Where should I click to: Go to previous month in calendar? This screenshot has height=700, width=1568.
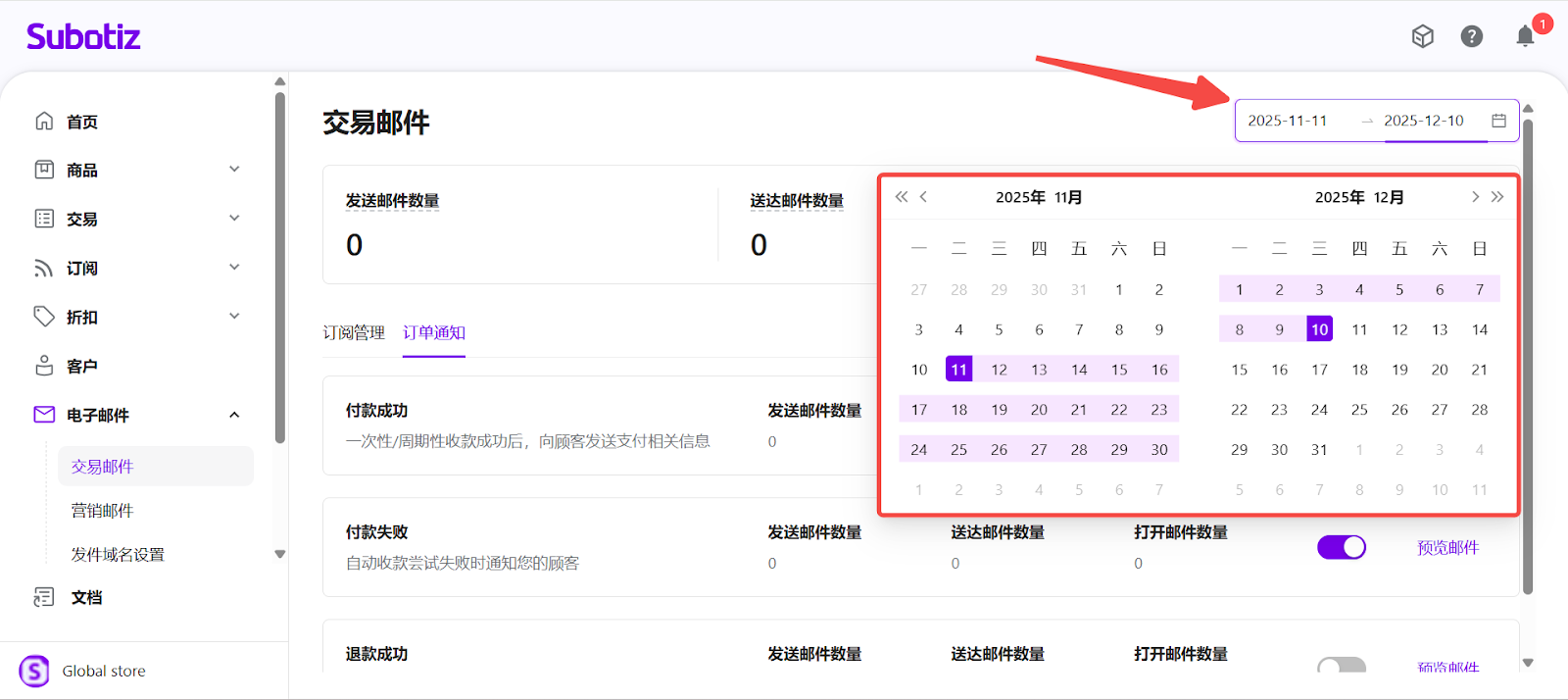[923, 197]
